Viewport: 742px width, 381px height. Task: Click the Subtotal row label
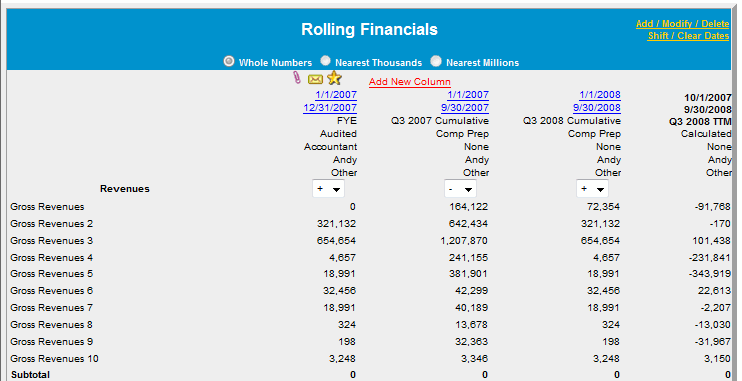[30, 375]
